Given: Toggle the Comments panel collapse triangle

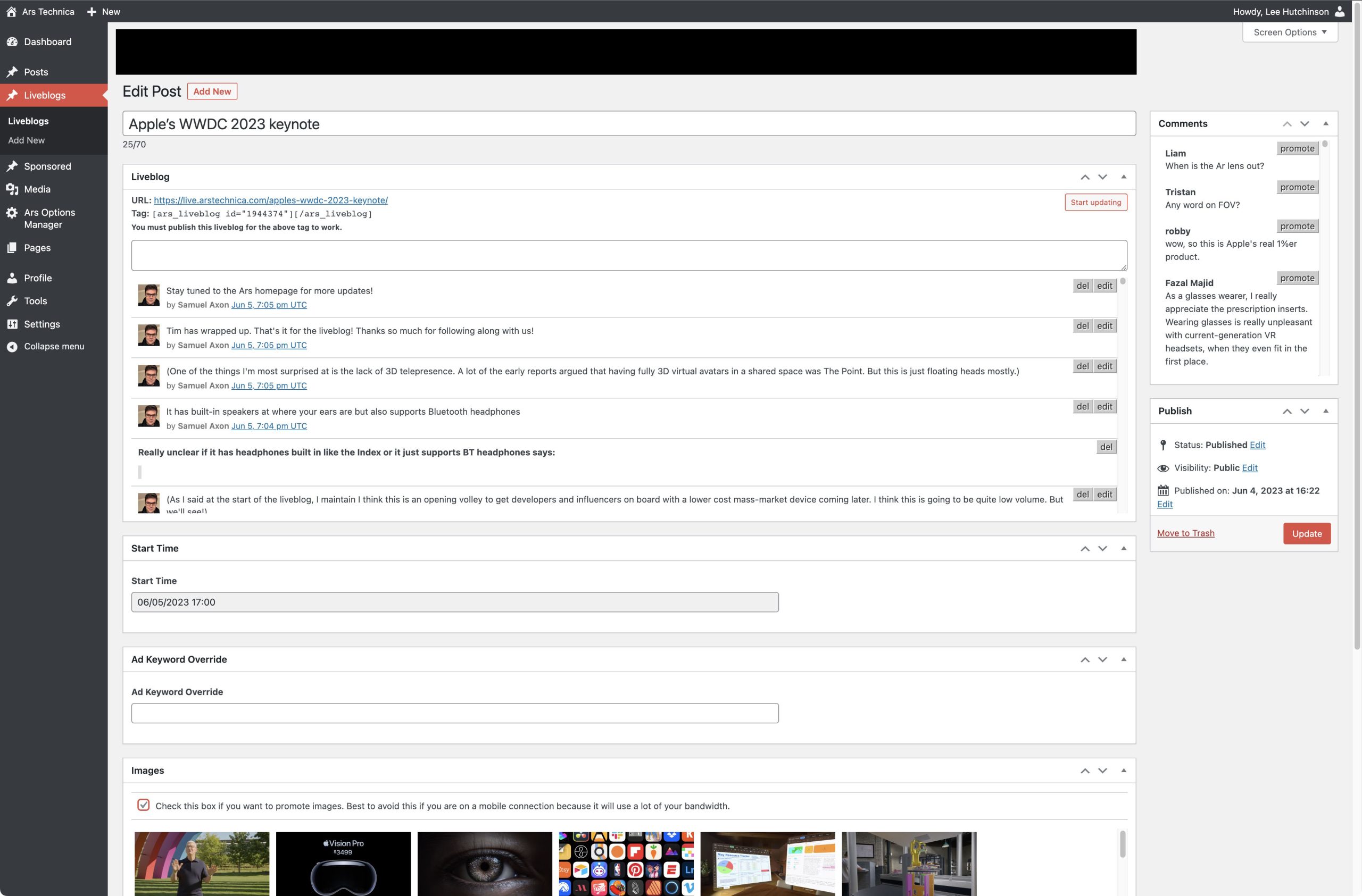Looking at the screenshot, I should 1325,123.
